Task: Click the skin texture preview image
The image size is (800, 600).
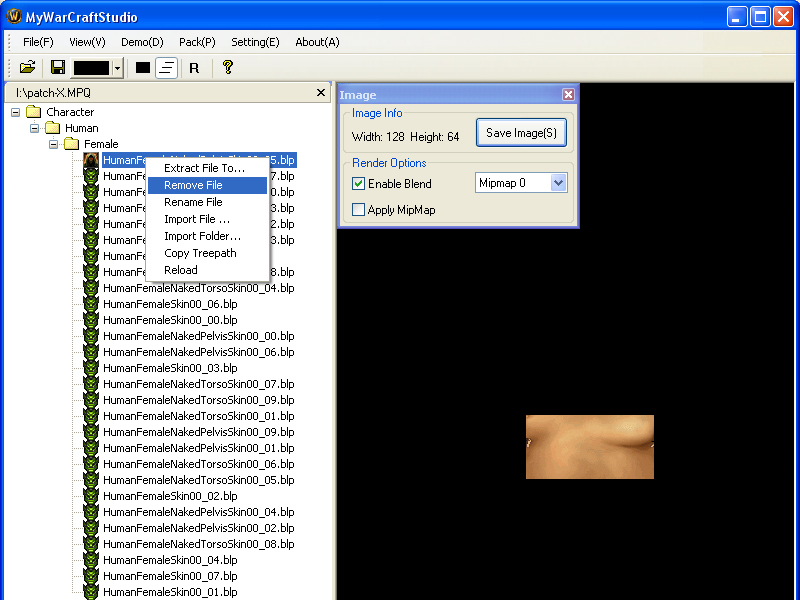Action: tap(590, 447)
